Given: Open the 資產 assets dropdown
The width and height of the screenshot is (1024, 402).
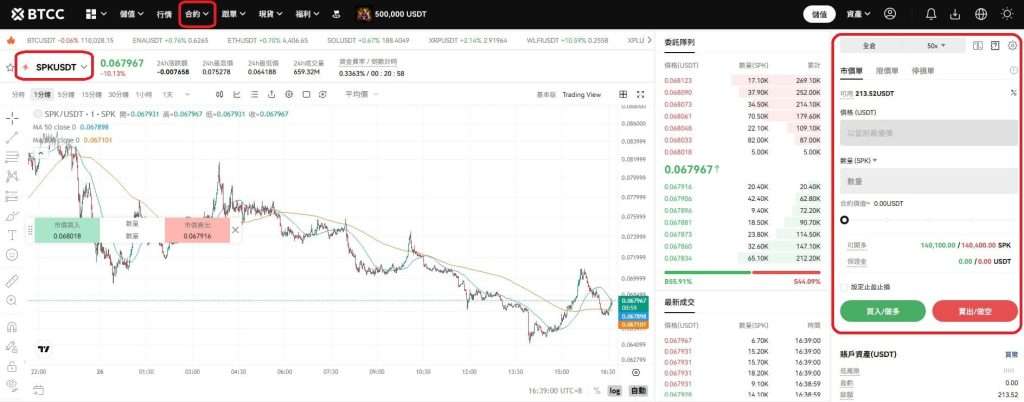Looking at the screenshot, I should (858, 14).
